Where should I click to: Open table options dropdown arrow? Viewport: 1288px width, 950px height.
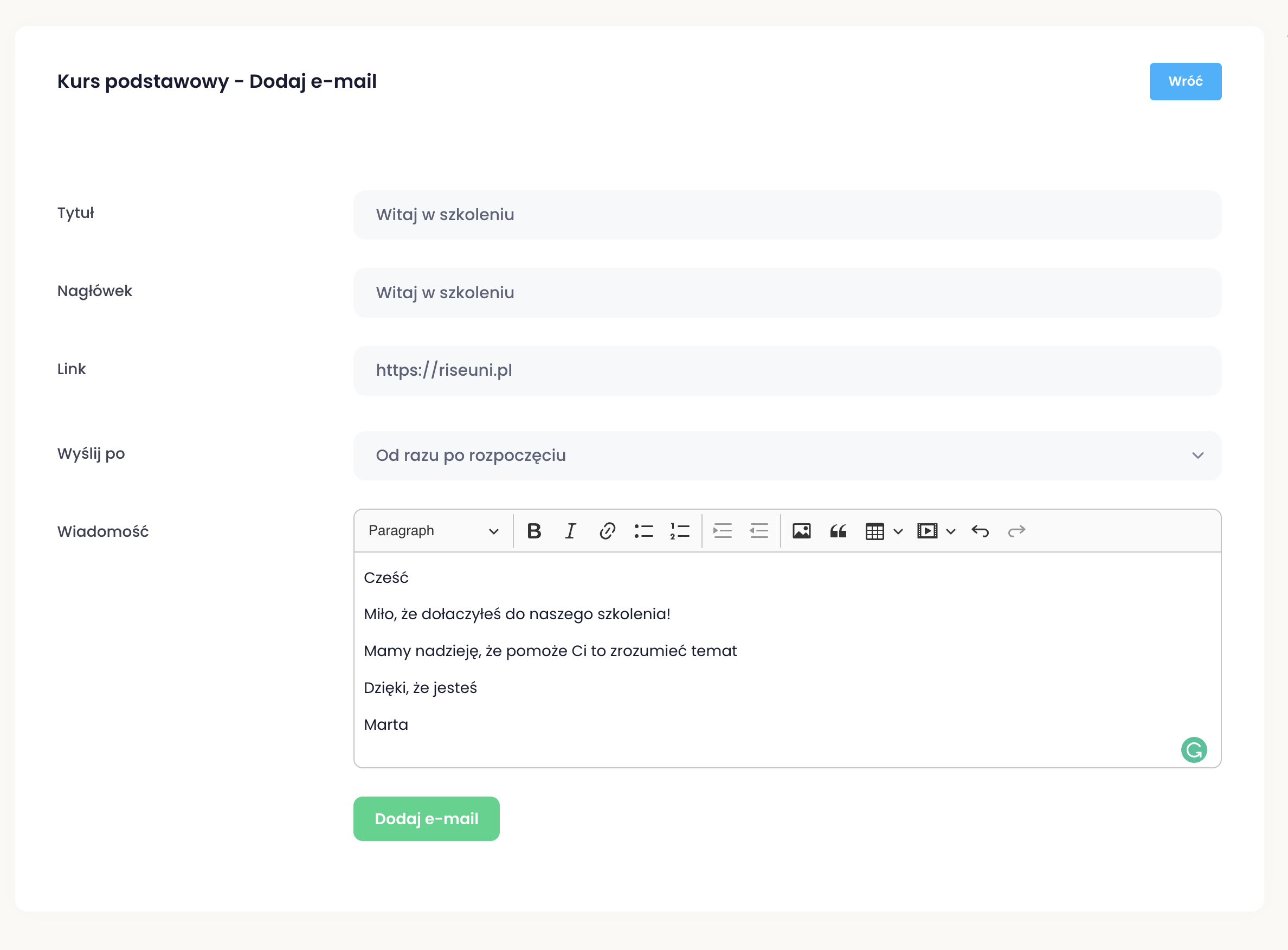pos(898,531)
